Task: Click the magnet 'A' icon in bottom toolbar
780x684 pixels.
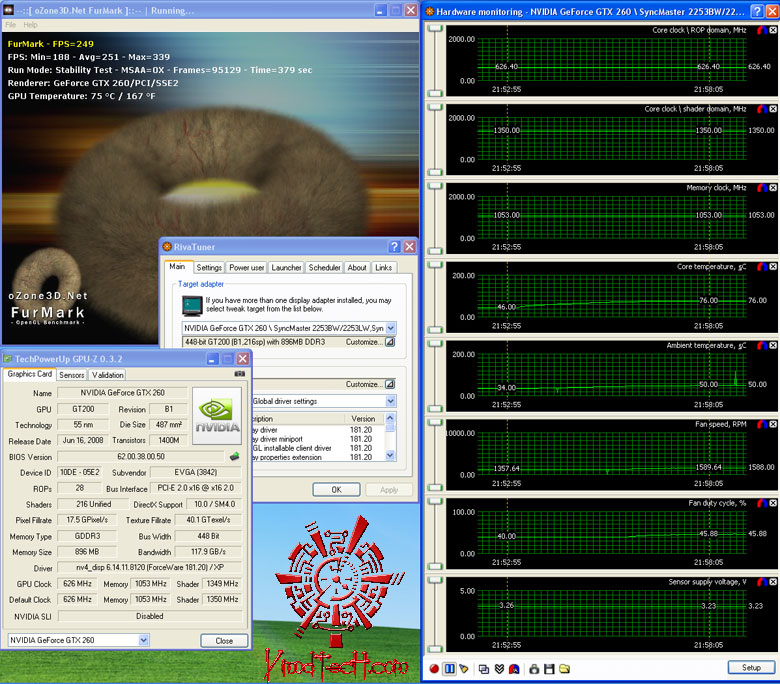Action: point(514,669)
